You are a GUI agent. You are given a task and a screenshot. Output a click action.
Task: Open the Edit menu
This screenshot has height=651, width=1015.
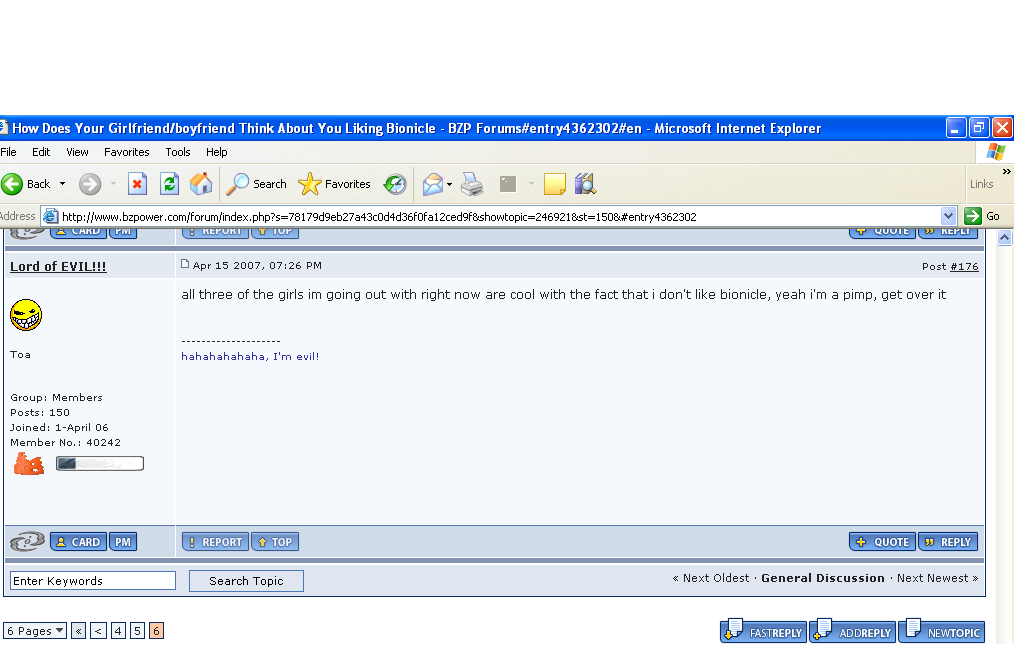tap(41, 152)
